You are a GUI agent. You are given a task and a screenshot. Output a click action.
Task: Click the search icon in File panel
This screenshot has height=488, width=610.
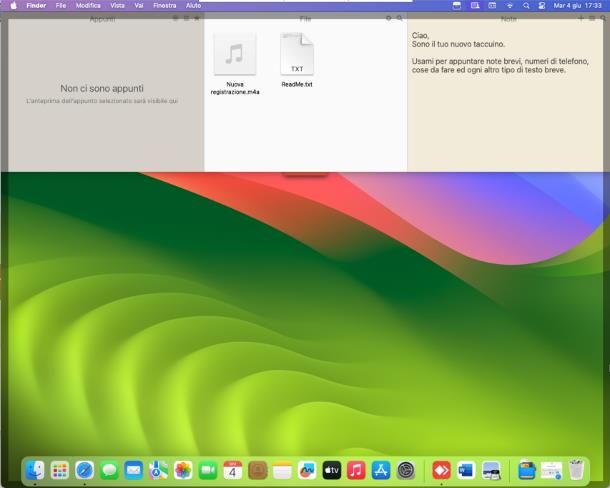point(400,18)
